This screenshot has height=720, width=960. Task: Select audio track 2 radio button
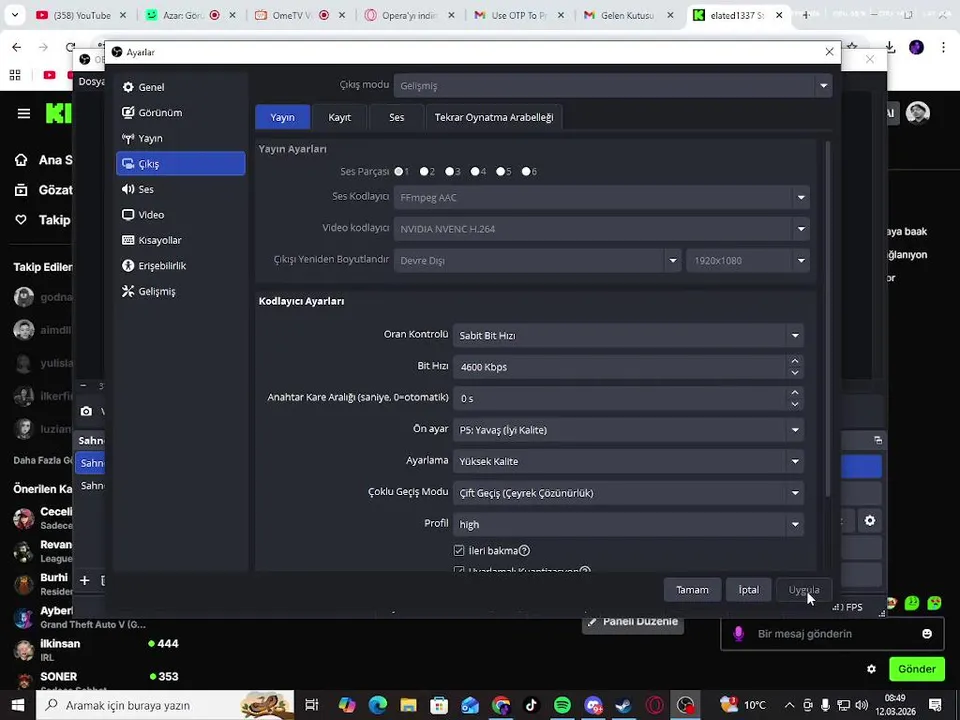tap(424, 171)
